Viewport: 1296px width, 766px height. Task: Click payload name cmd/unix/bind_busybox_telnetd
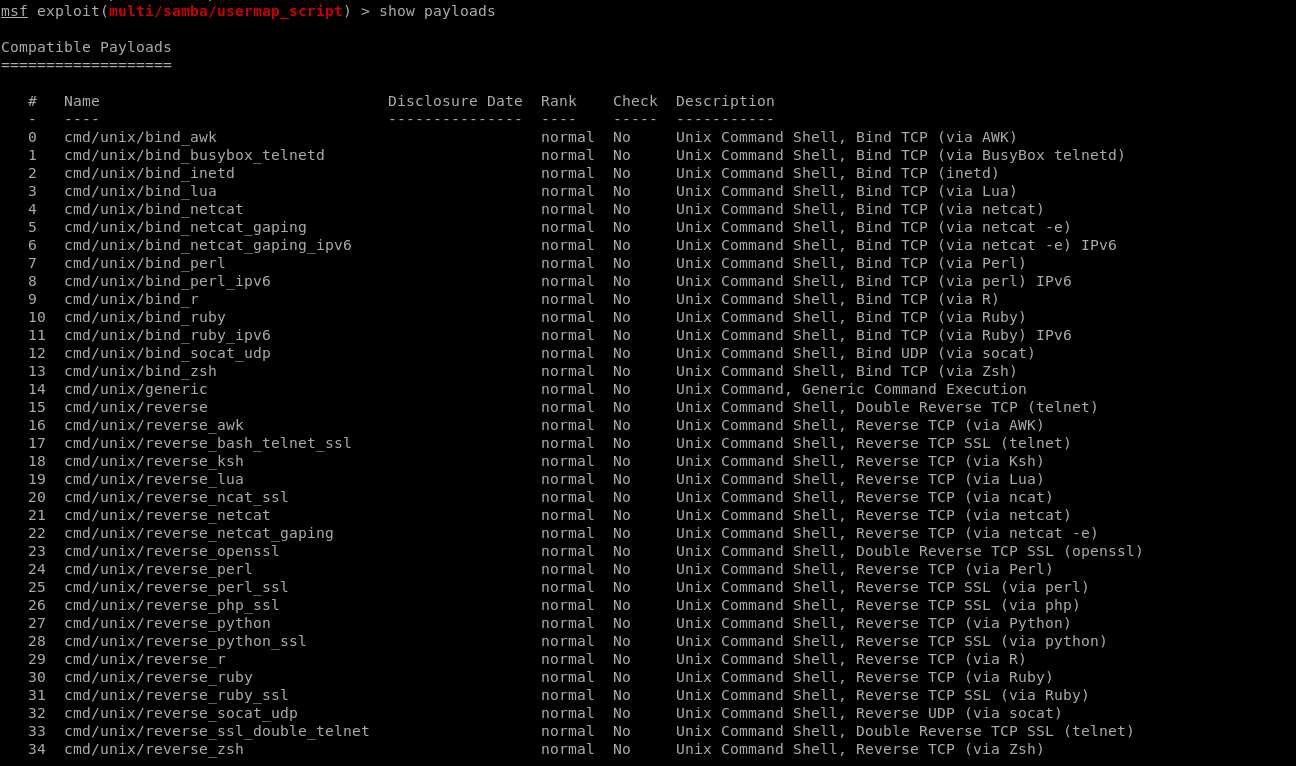tap(194, 155)
